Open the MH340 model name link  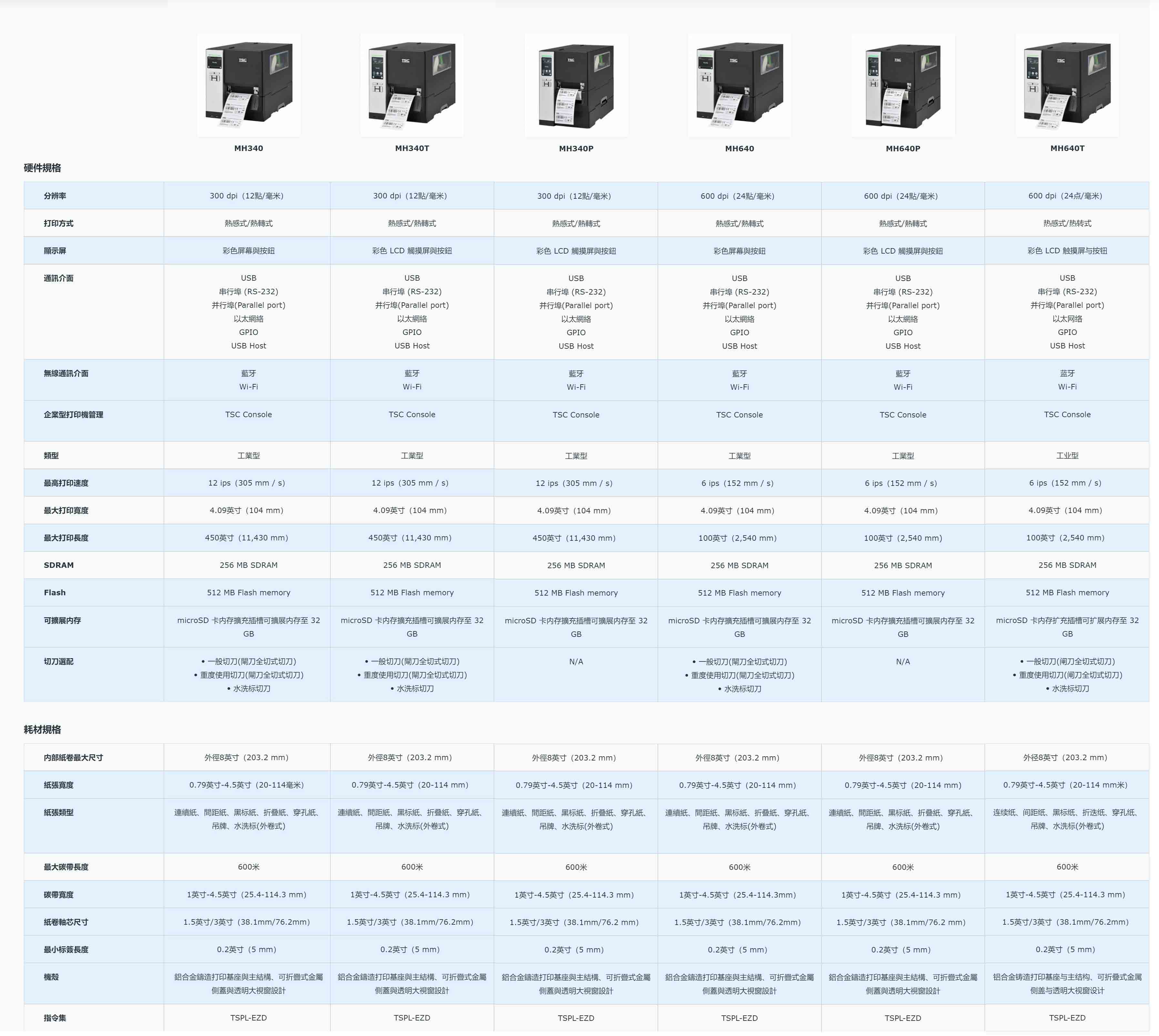(249, 148)
